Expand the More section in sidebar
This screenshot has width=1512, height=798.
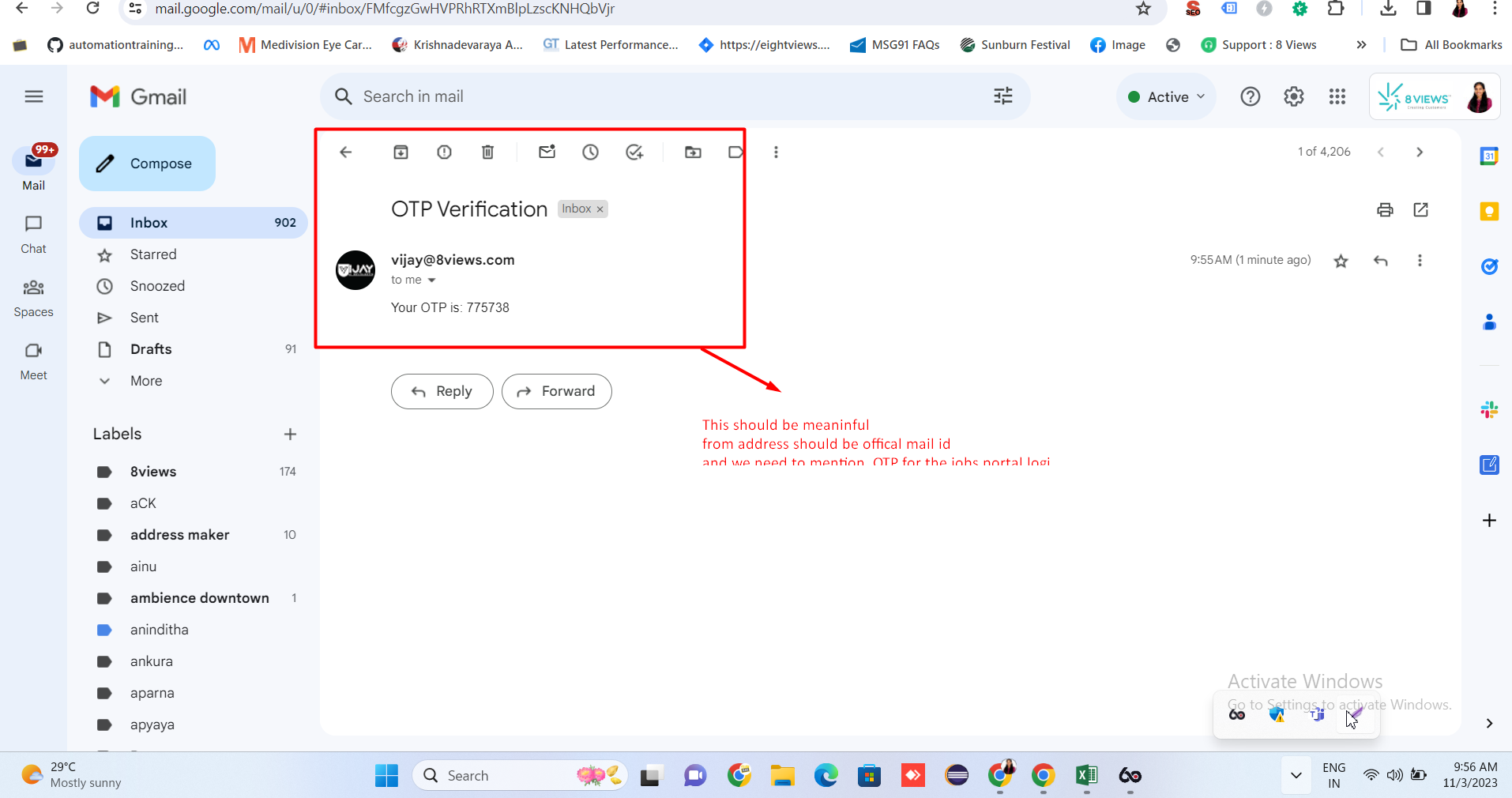(x=146, y=381)
